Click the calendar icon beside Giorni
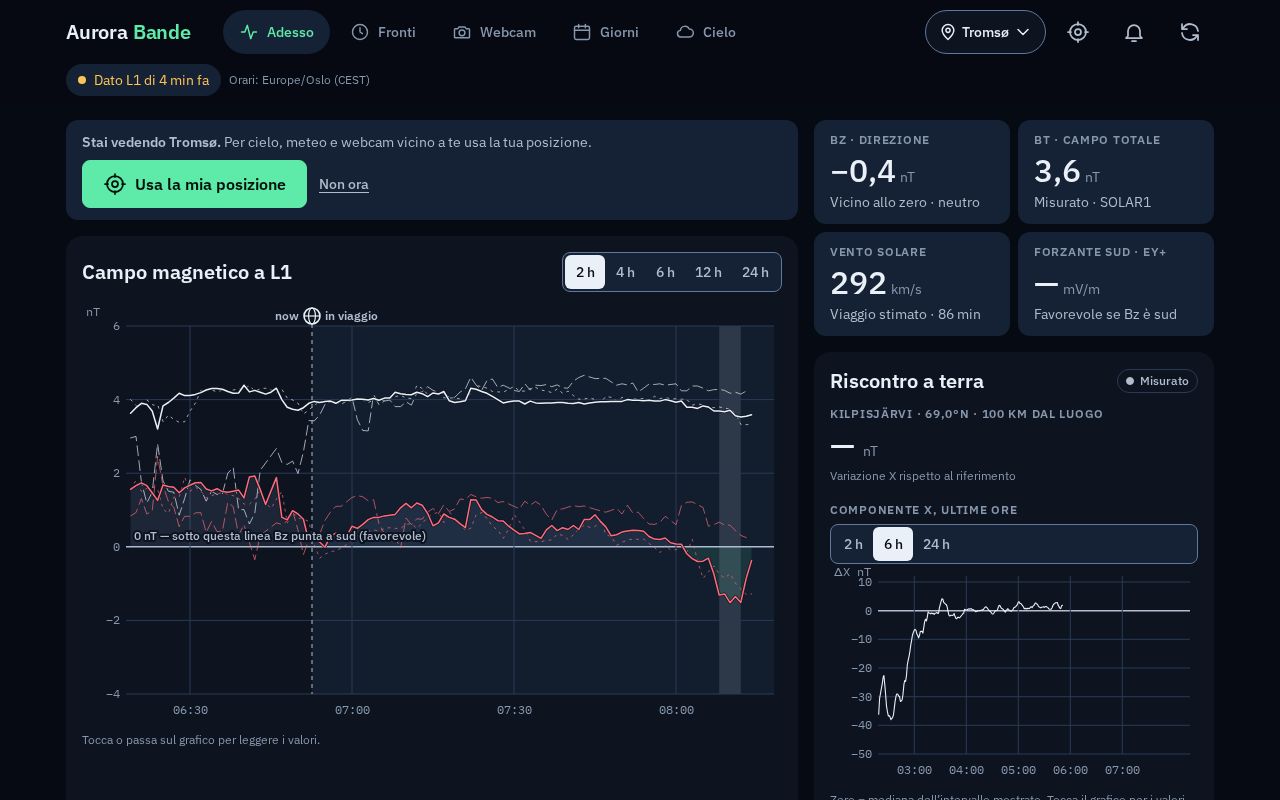 pos(582,32)
